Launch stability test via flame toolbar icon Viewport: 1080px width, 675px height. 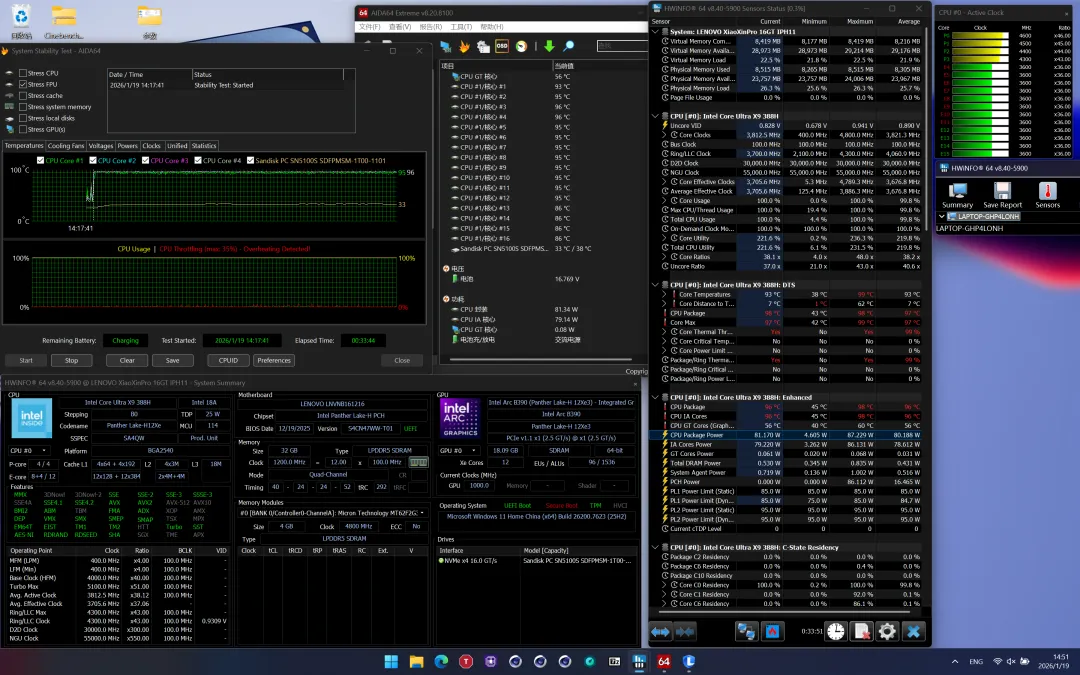pos(464,46)
